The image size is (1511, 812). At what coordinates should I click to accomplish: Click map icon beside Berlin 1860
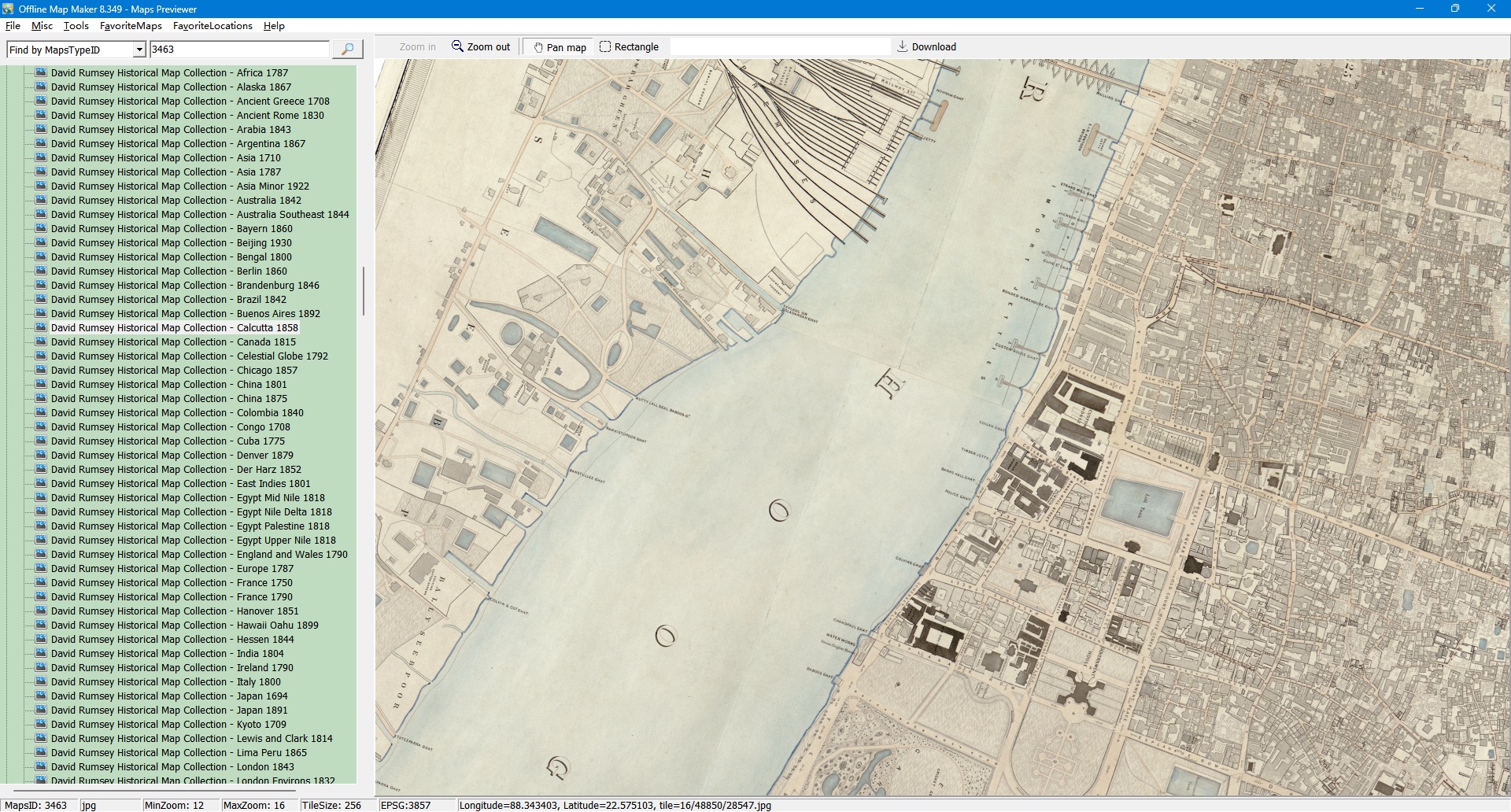42,271
